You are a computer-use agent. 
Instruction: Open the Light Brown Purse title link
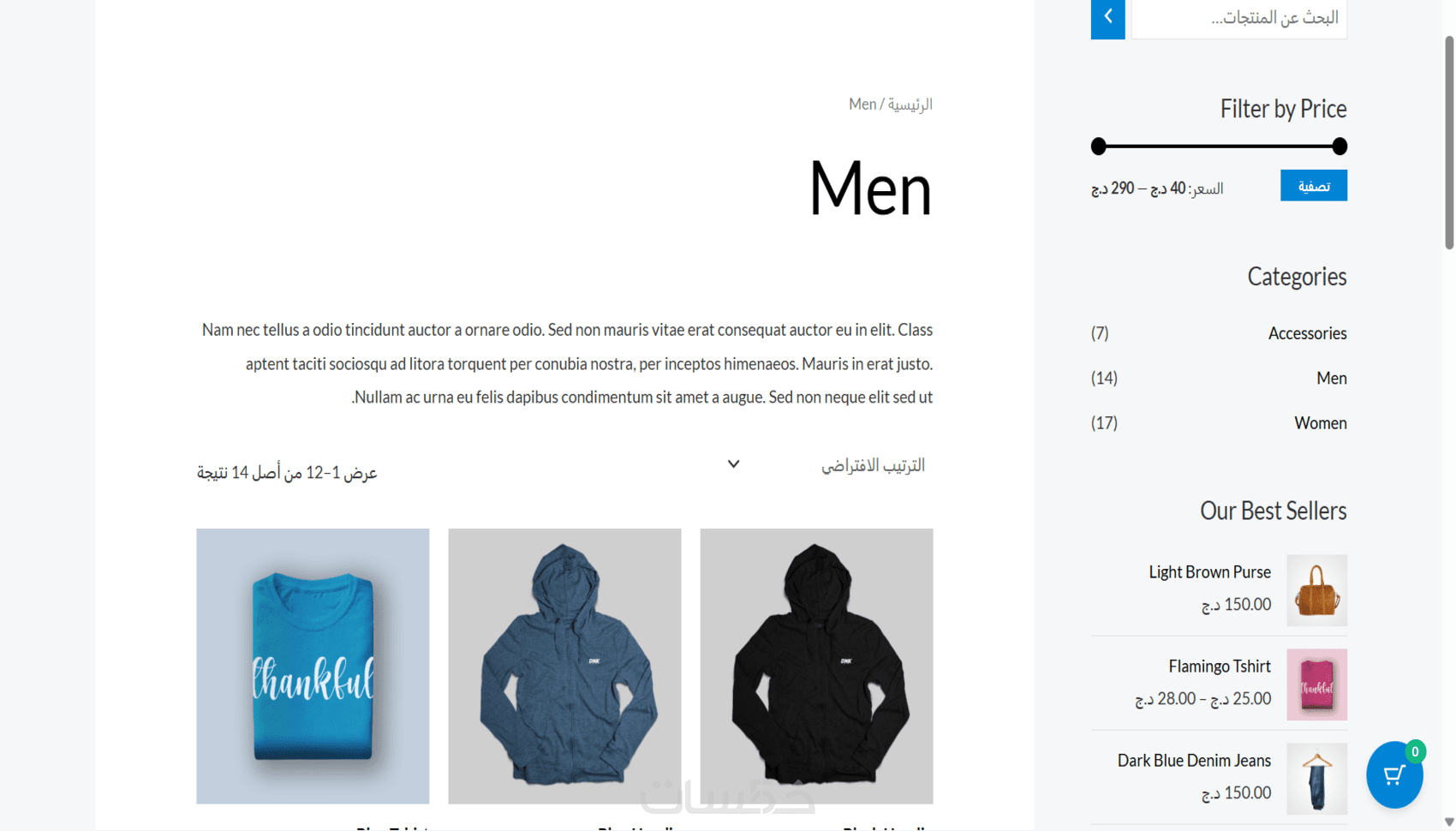click(x=1209, y=572)
